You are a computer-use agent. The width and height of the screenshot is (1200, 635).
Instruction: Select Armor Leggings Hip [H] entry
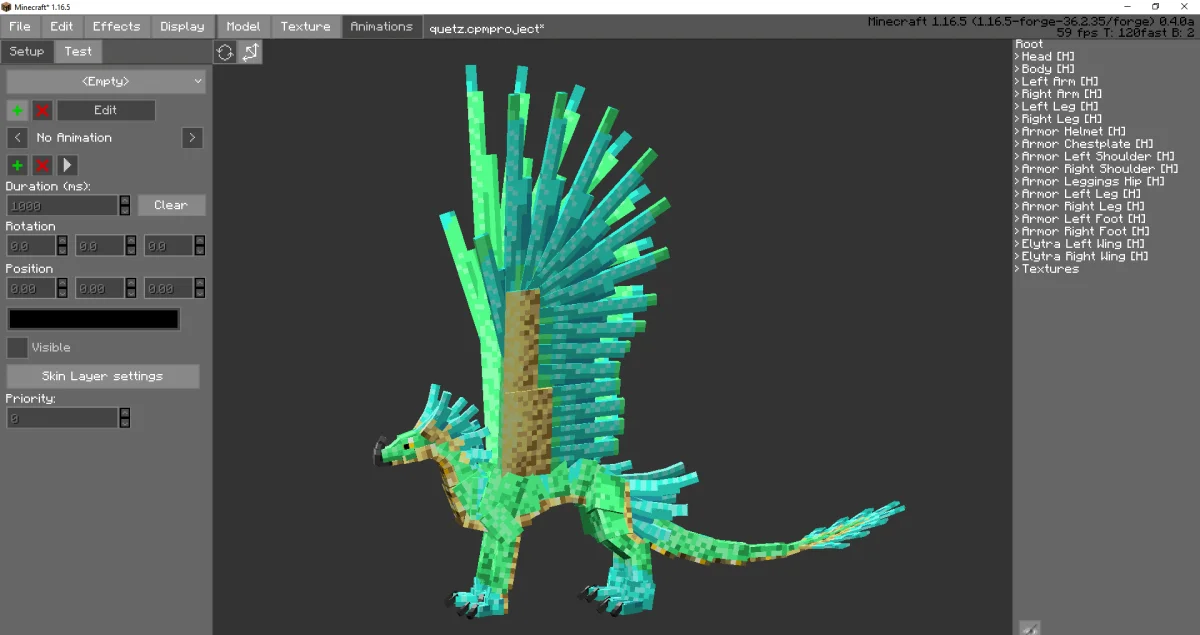click(1093, 182)
